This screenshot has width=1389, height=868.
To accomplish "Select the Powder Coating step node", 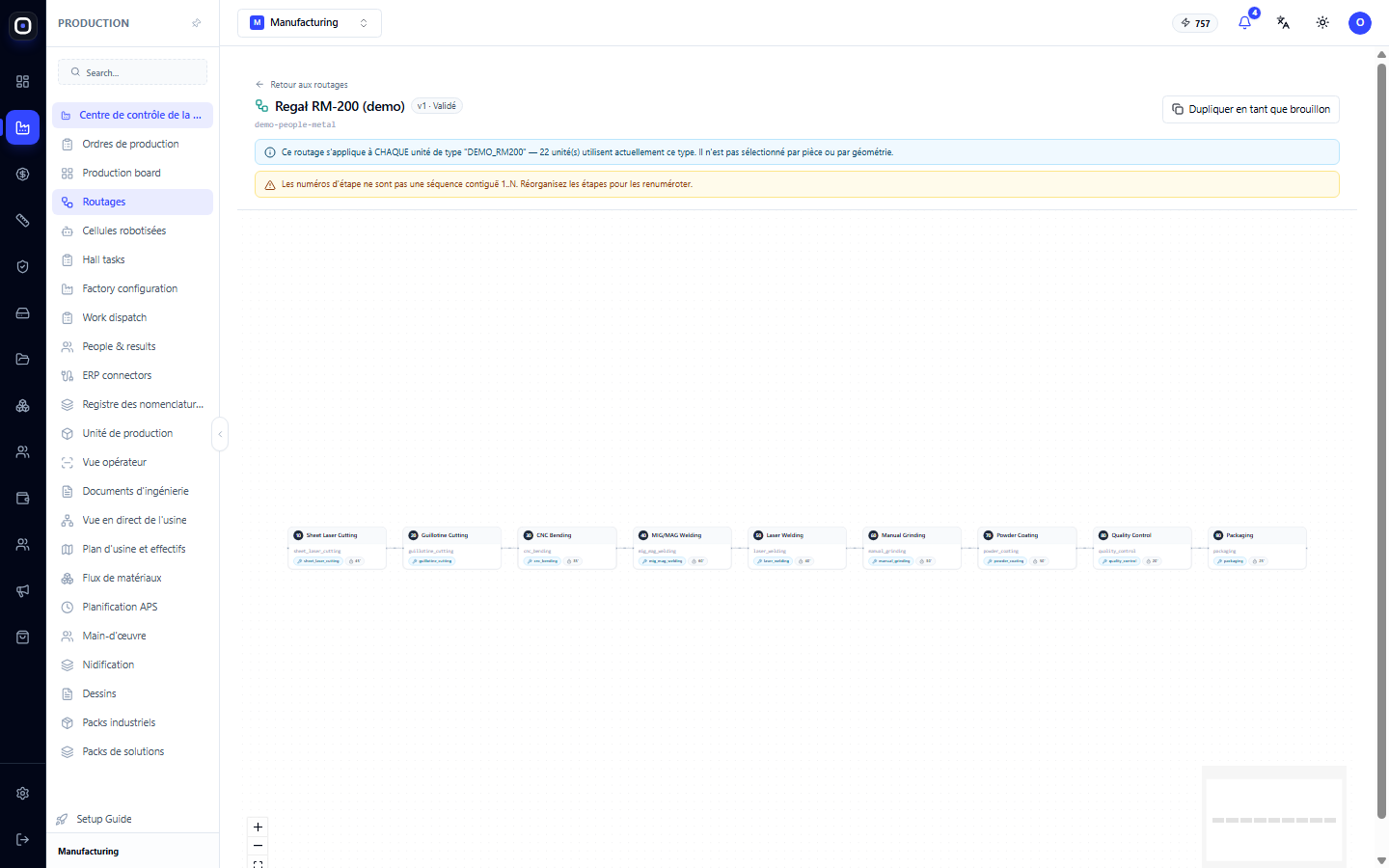I will (1027, 548).
